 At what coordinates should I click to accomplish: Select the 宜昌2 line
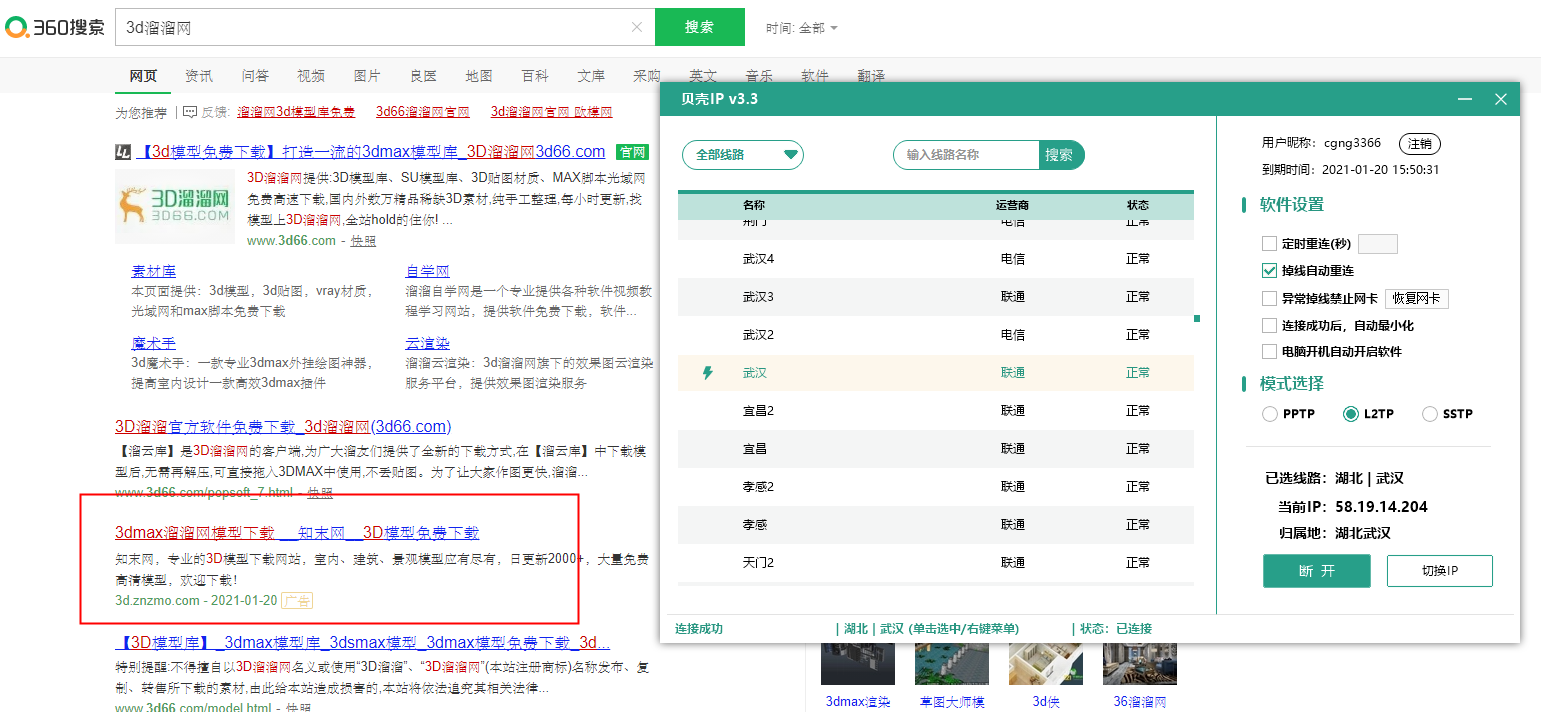coord(936,411)
